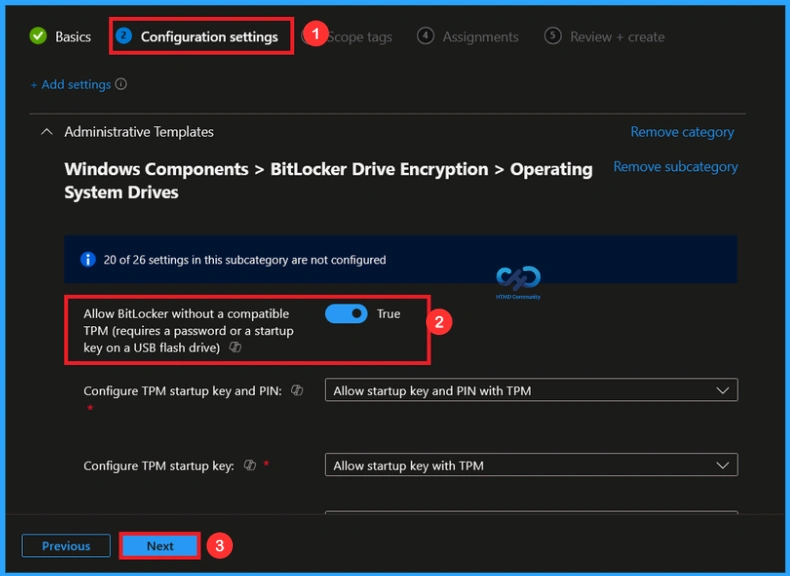
Task: Click the 'Allow BitLocker without a compatible TPM' label
Action: point(188,331)
